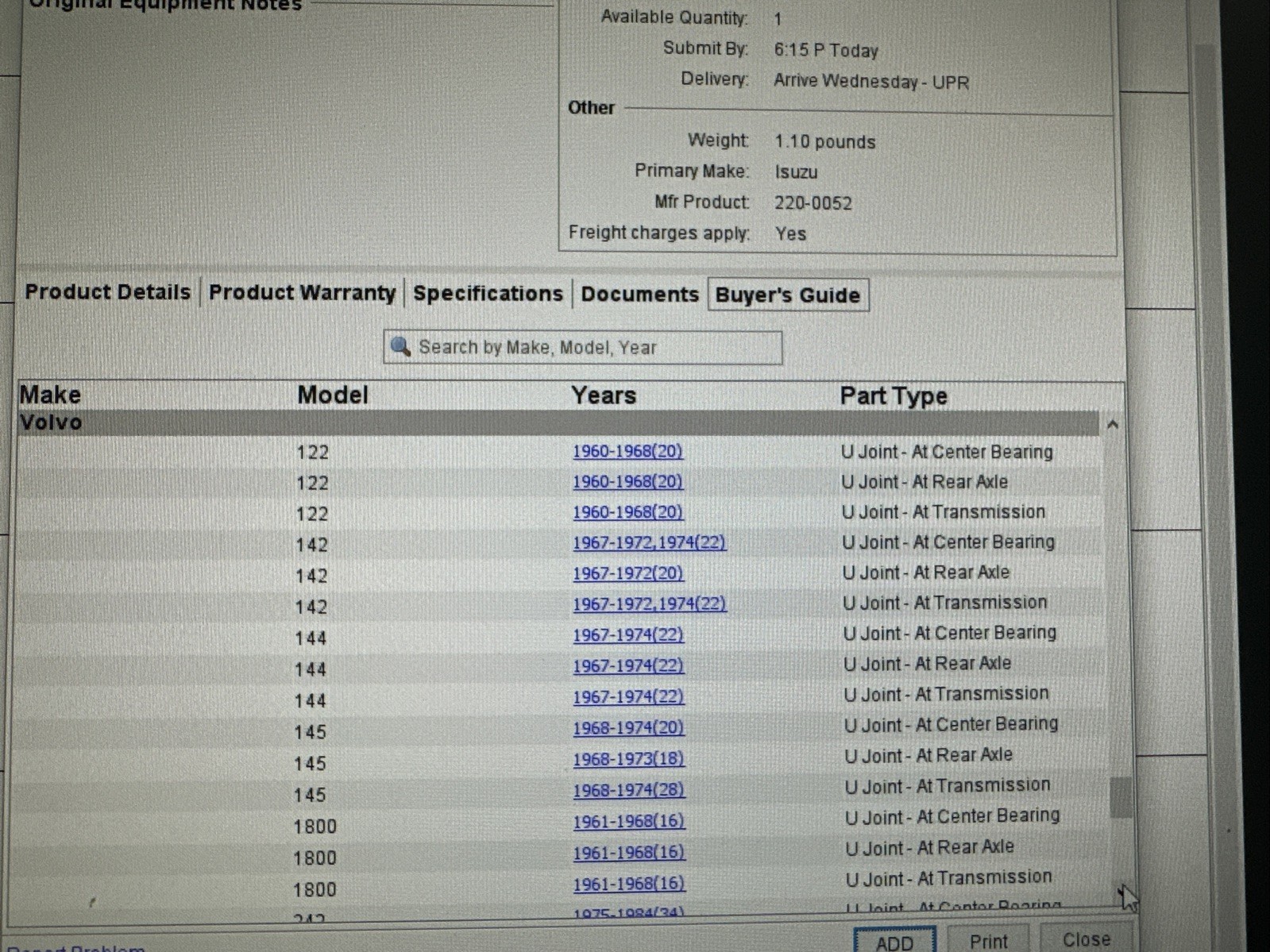Click the Print button
1270x952 pixels.
988,941
